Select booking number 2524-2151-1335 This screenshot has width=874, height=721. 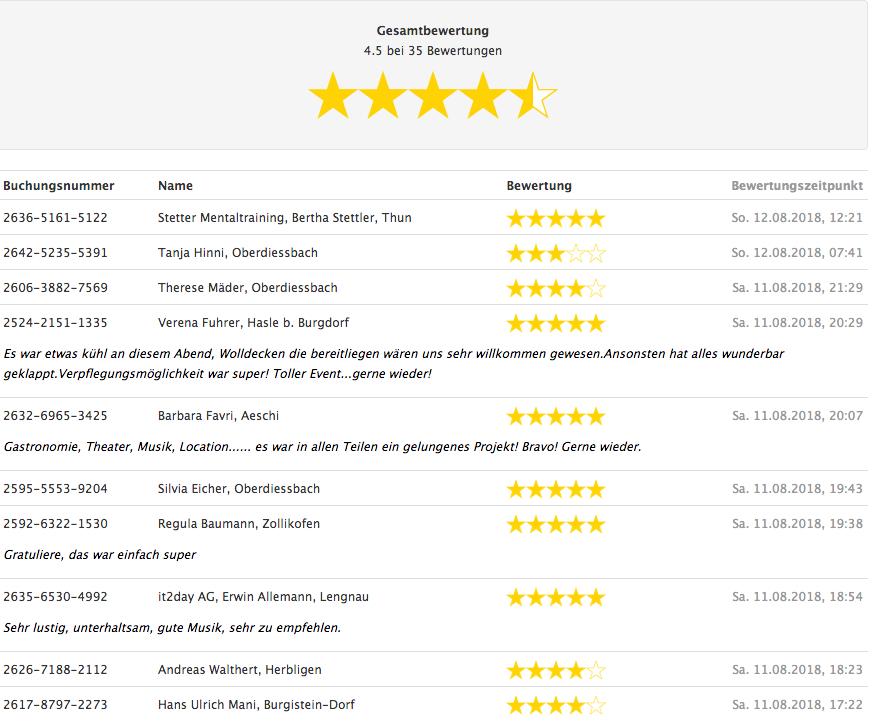(x=55, y=323)
